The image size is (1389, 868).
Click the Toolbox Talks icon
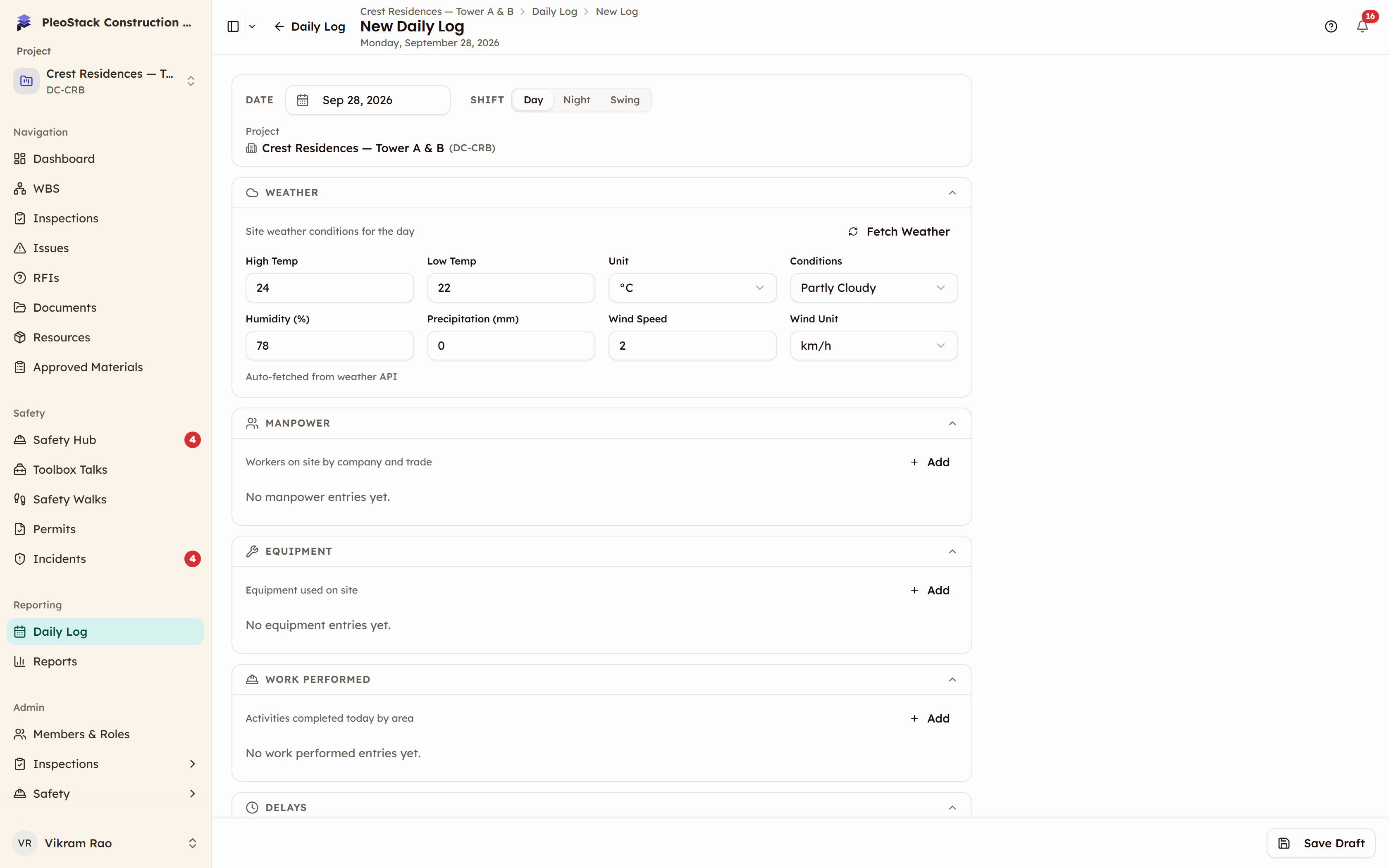tap(20, 470)
